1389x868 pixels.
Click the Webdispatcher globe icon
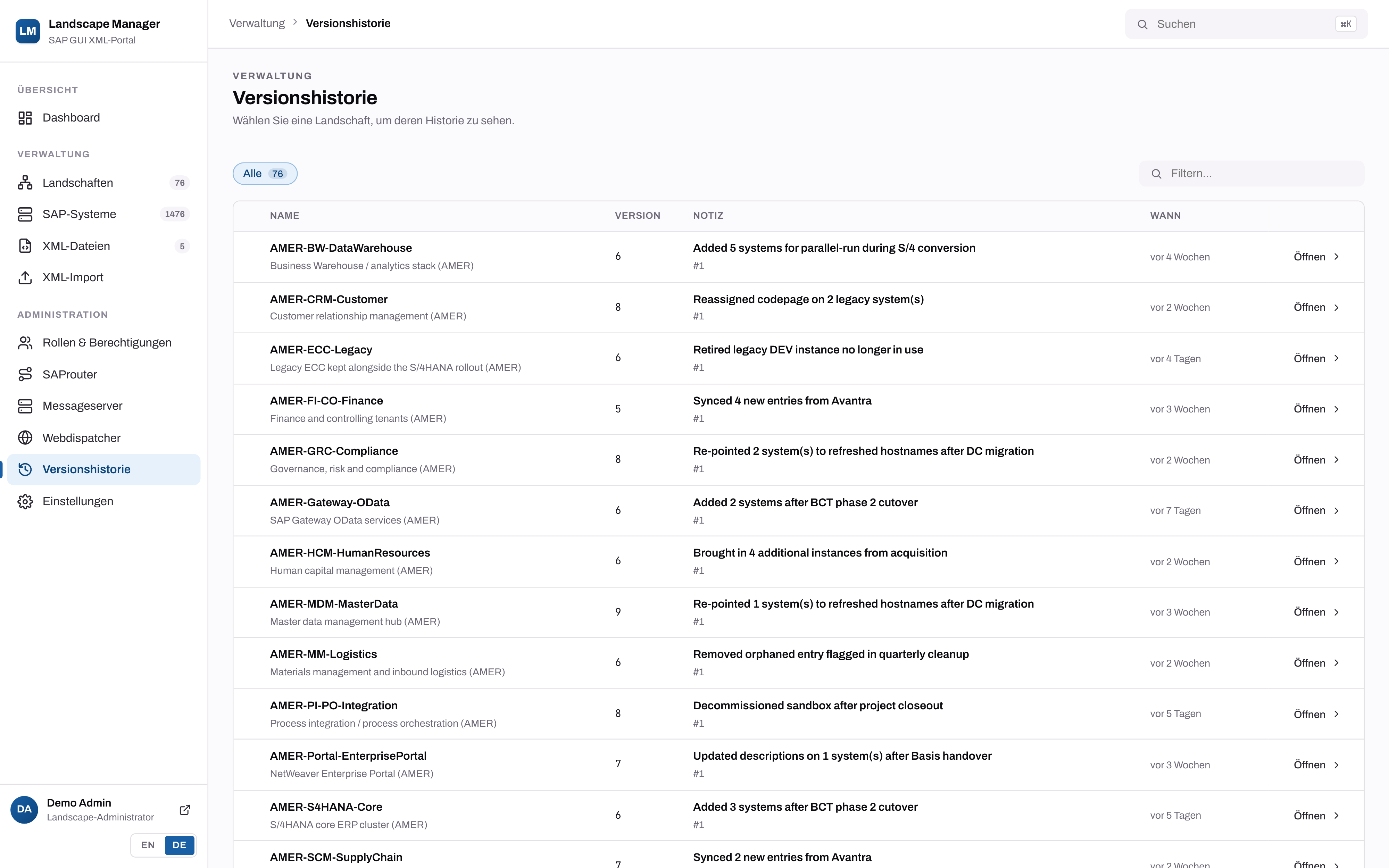[x=25, y=438]
